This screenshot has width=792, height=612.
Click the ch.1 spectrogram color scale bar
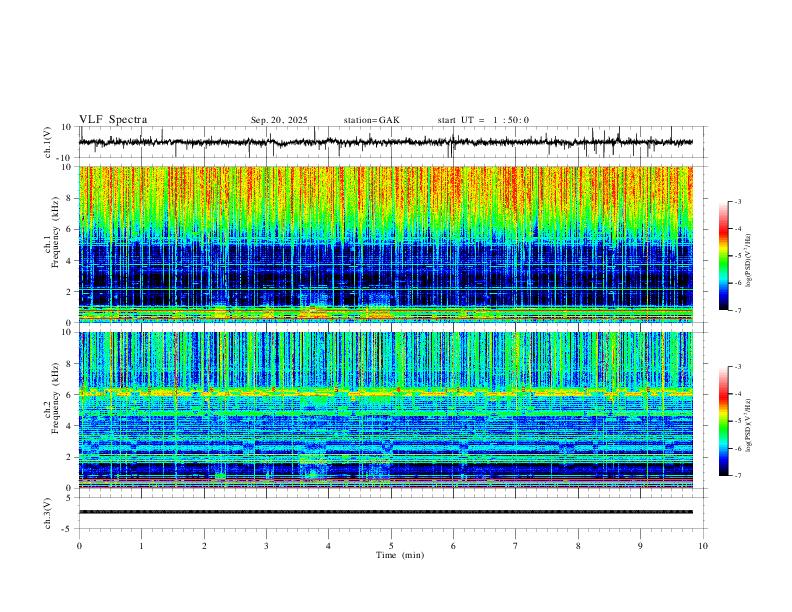[x=723, y=256]
